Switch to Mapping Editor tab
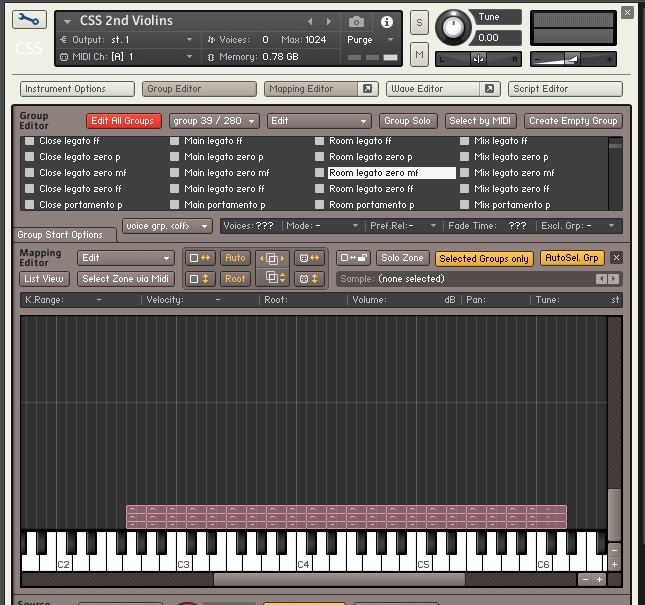This screenshot has width=645, height=605. (x=311, y=89)
